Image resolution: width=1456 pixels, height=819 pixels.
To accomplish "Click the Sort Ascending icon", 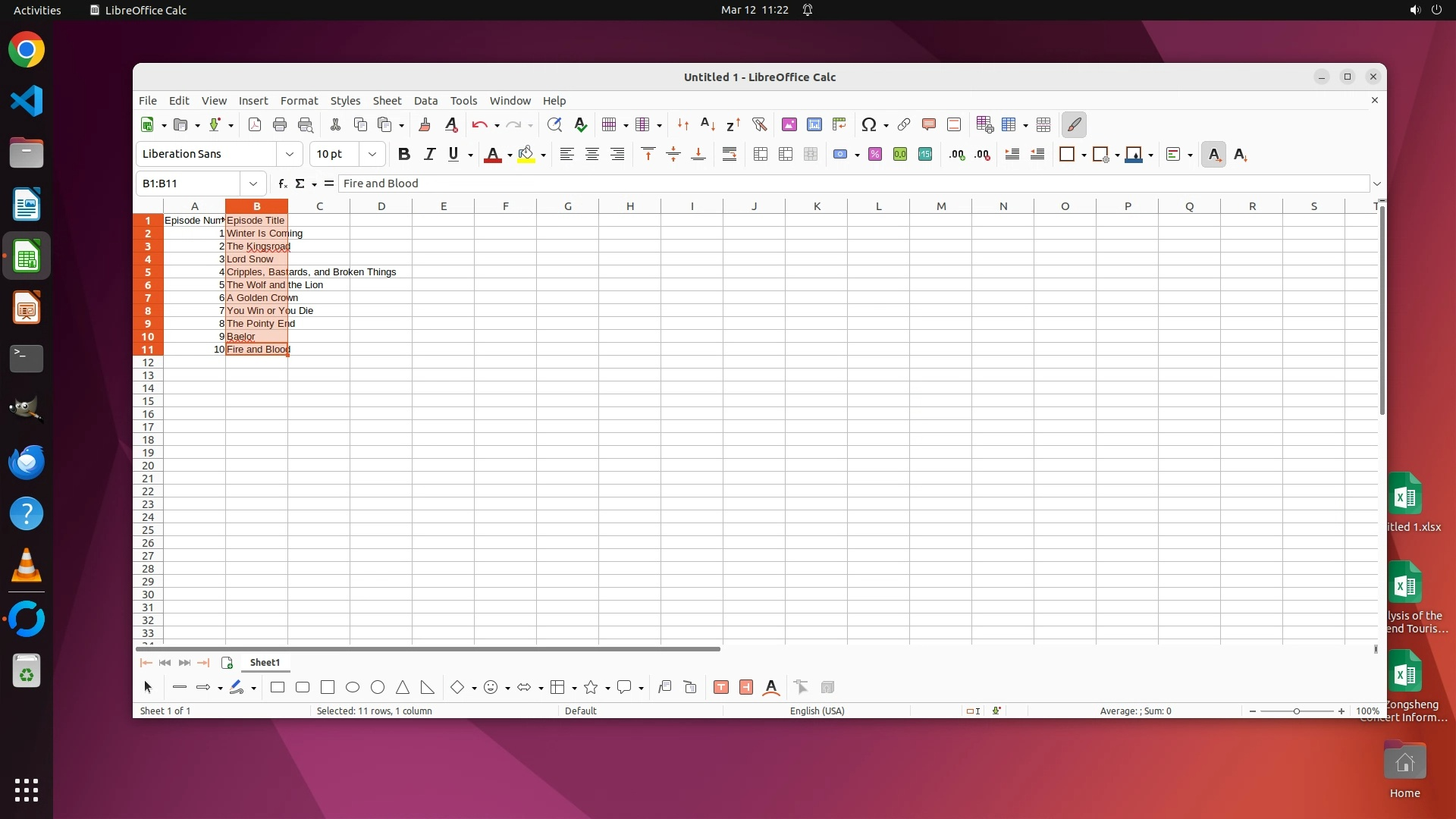I will click(708, 125).
